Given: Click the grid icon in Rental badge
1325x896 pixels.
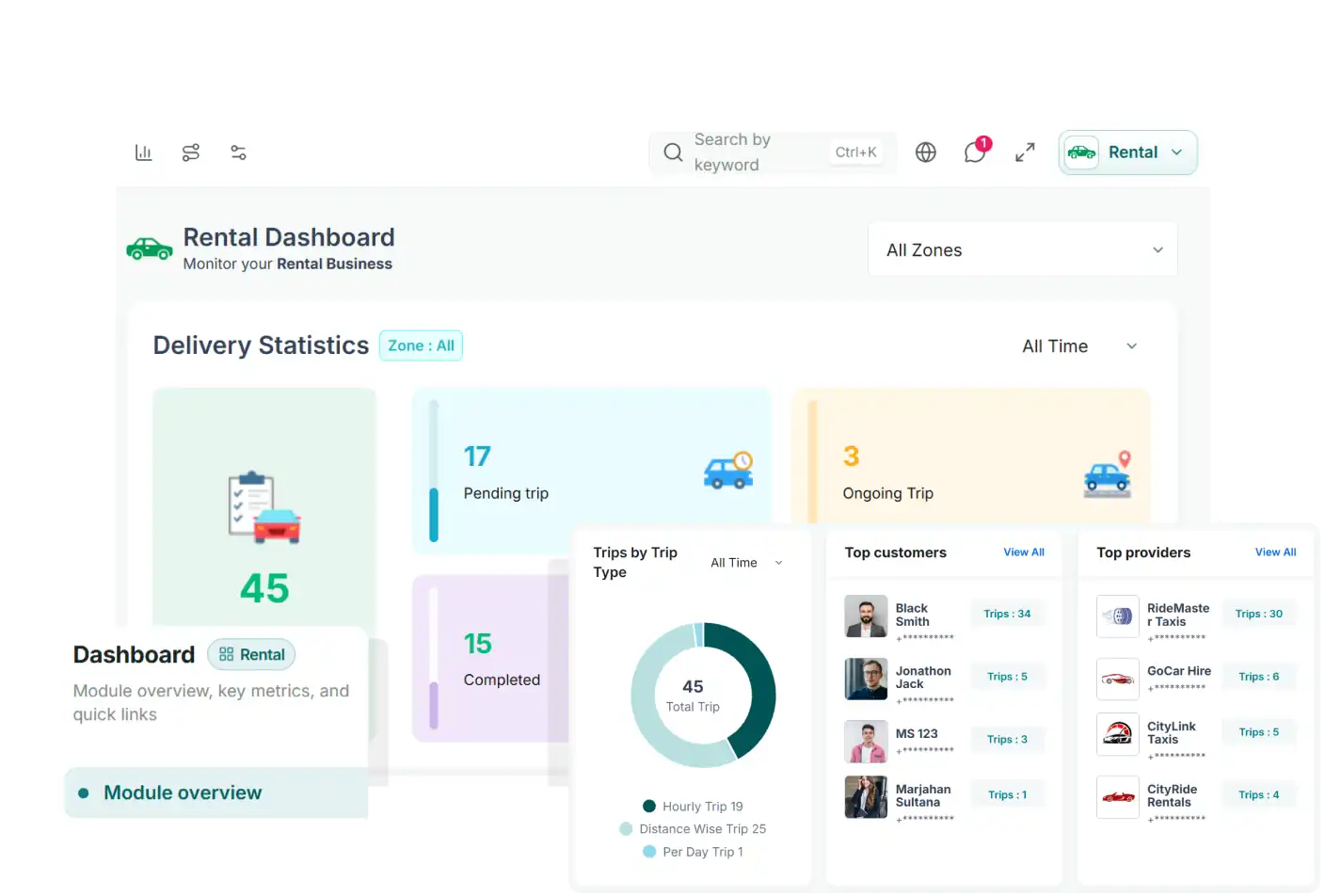Looking at the screenshot, I should click(226, 654).
